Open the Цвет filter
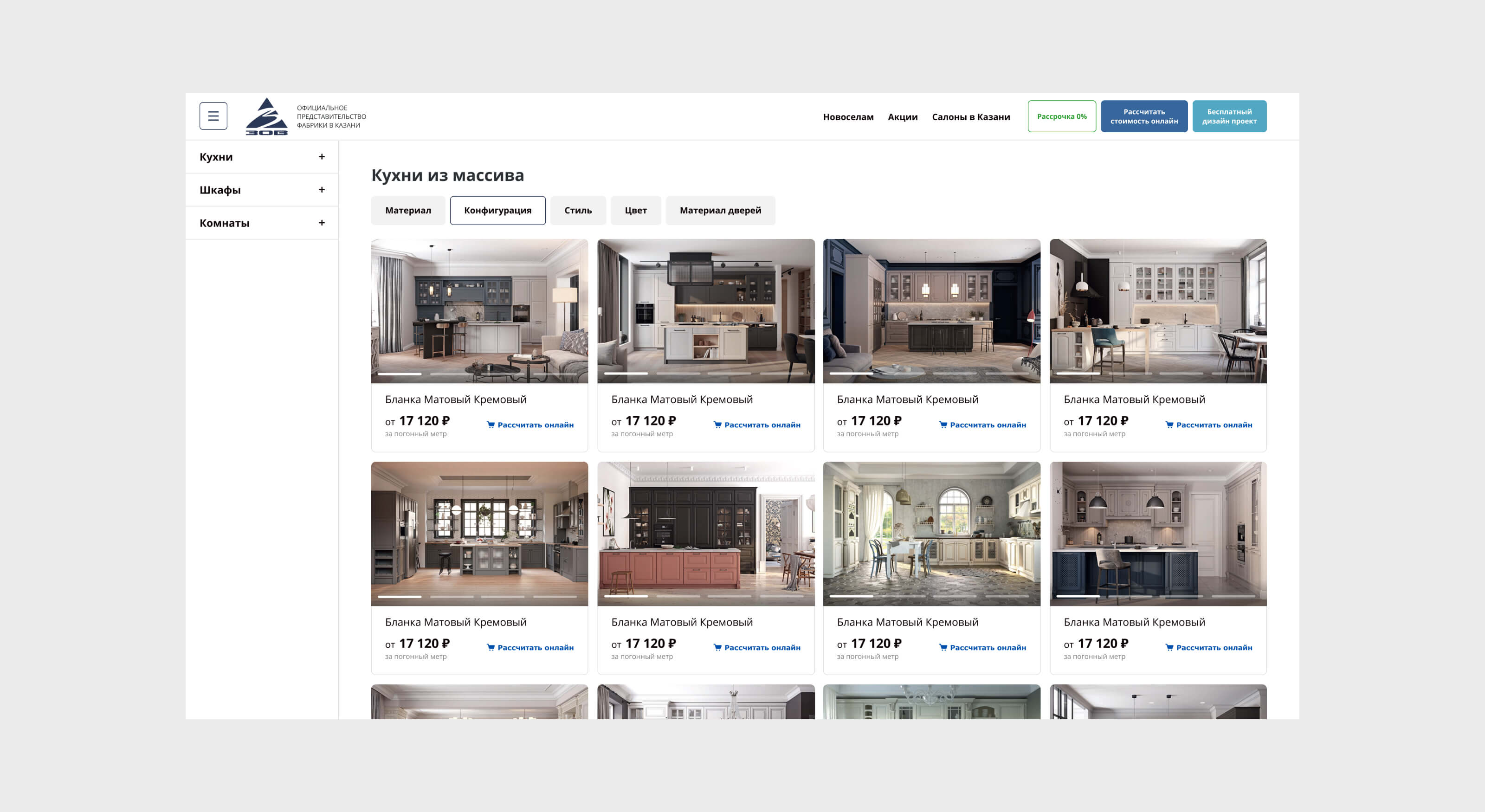 (636, 210)
